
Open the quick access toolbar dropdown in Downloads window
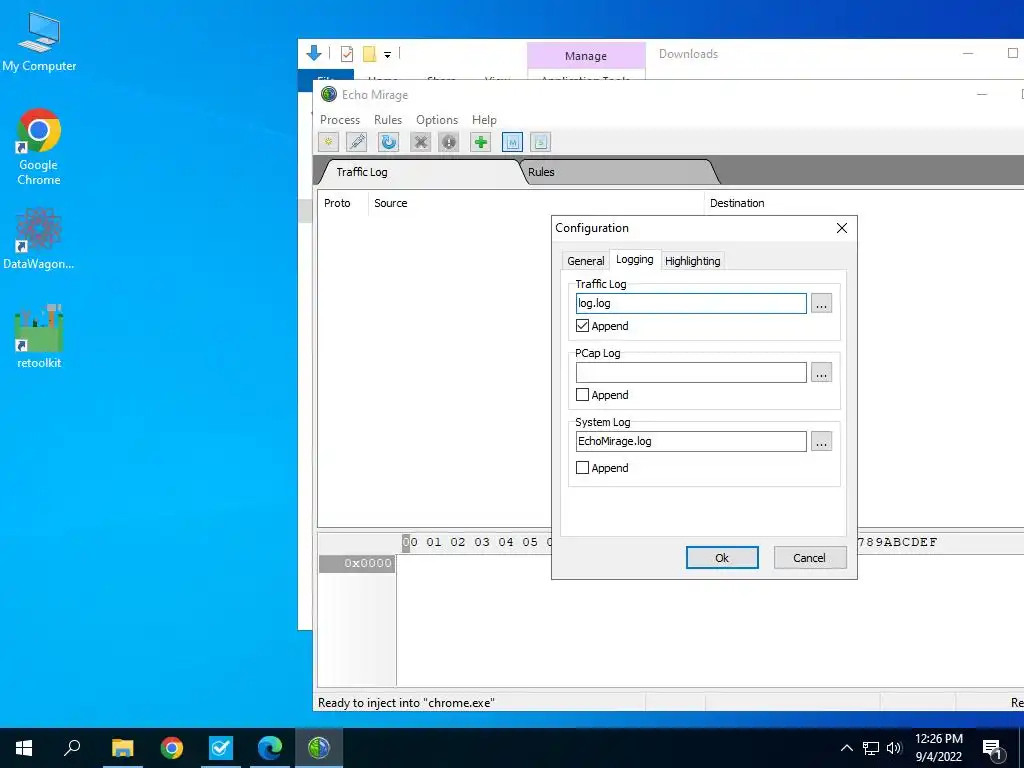(387, 55)
